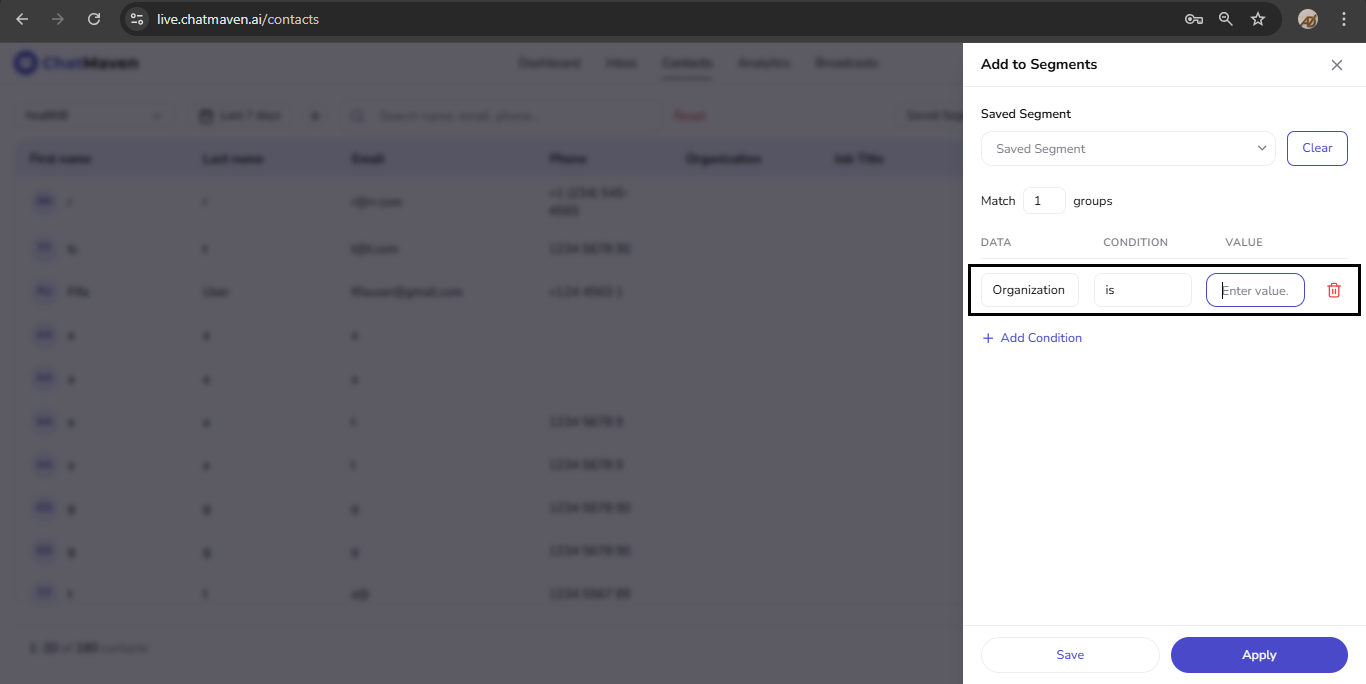Viewport: 1366px width, 684px height.
Task: Bookmark this page with the star icon
Action: (1258, 19)
